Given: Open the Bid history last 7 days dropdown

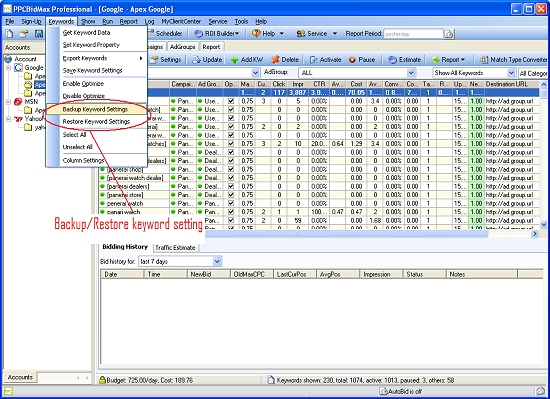Looking at the screenshot, I should [x=217, y=262].
